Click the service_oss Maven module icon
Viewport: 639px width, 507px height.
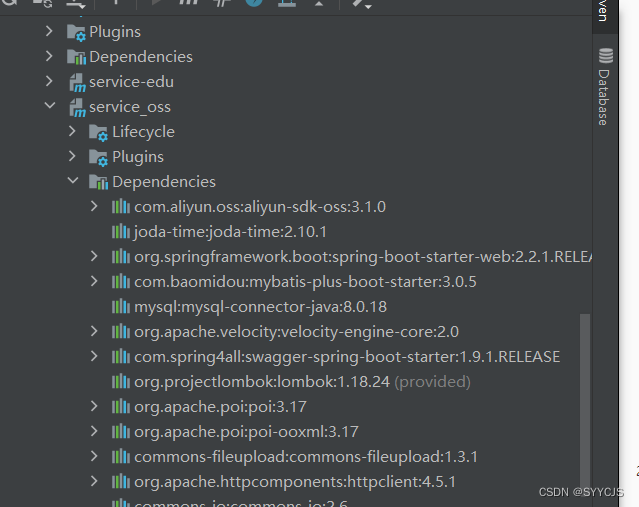(77, 108)
